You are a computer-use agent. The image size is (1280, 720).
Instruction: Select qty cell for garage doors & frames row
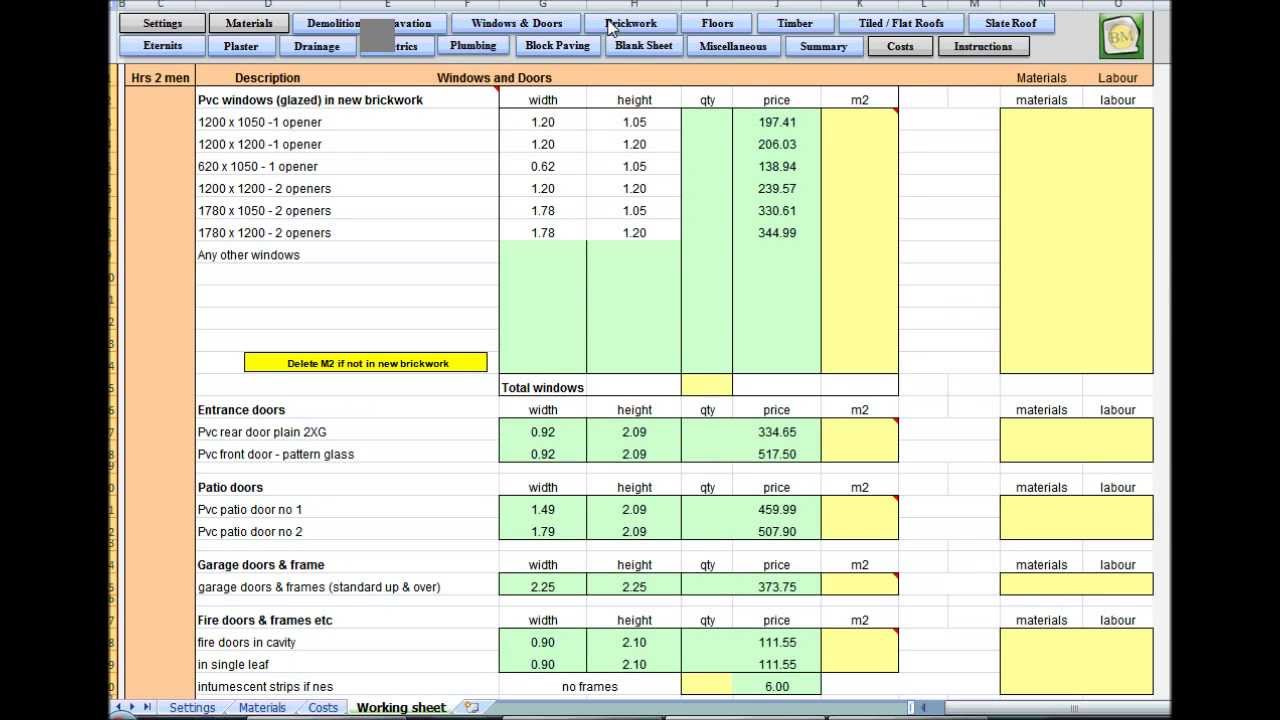coord(707,587)
